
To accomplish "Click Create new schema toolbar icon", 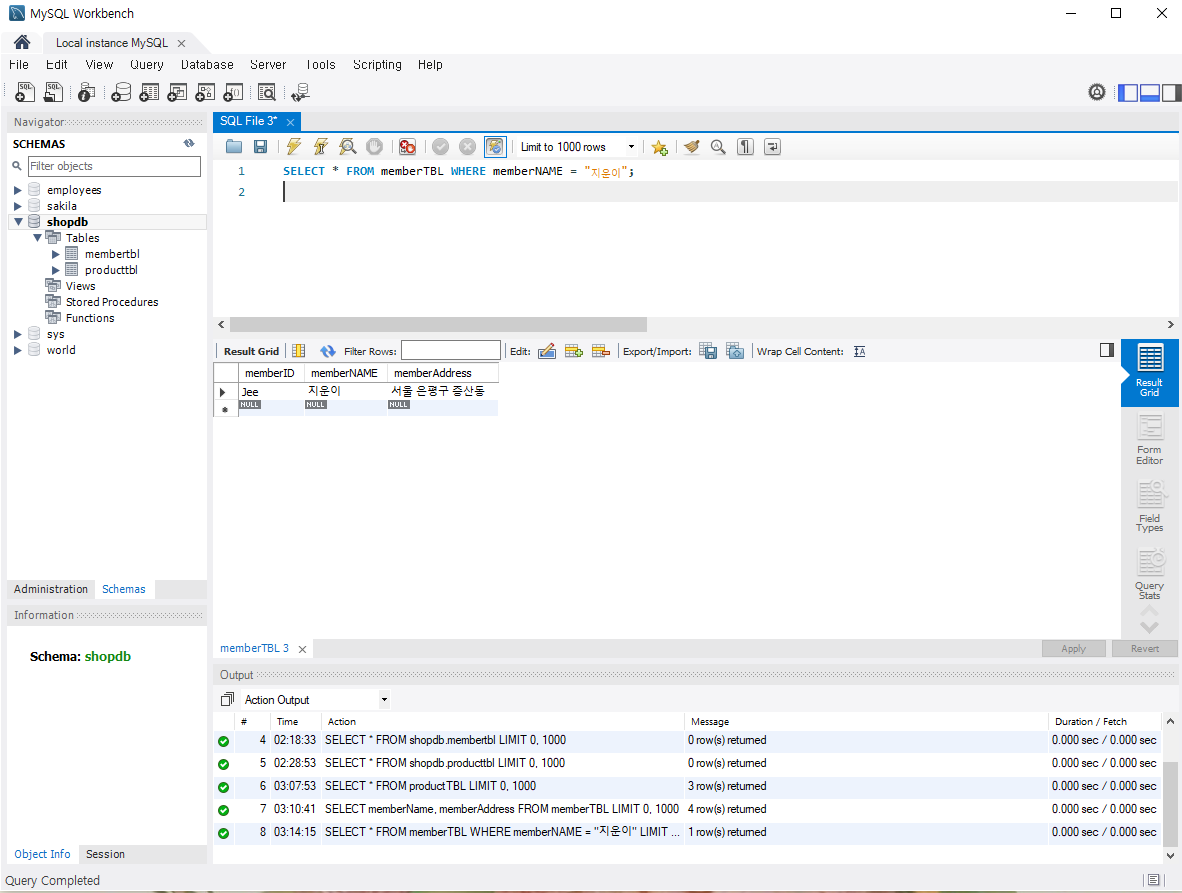I will pos(121,92).
